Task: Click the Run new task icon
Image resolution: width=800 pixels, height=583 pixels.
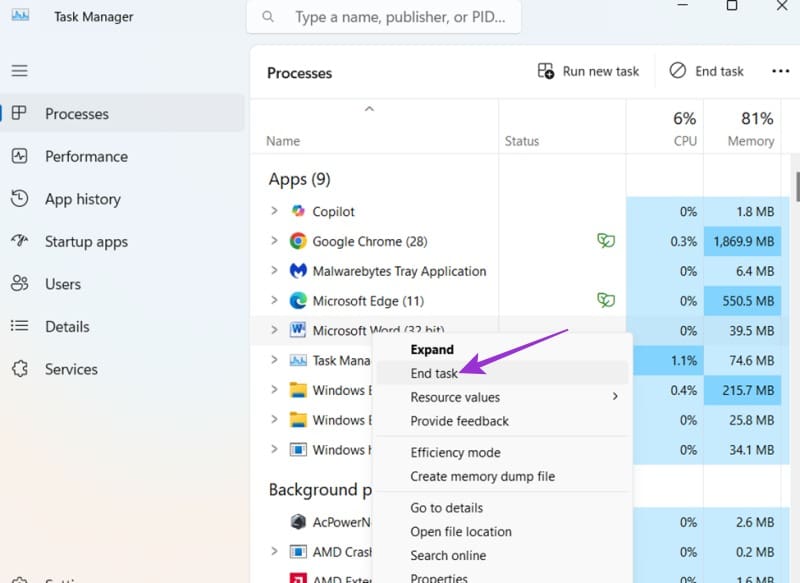Action: 545,71
